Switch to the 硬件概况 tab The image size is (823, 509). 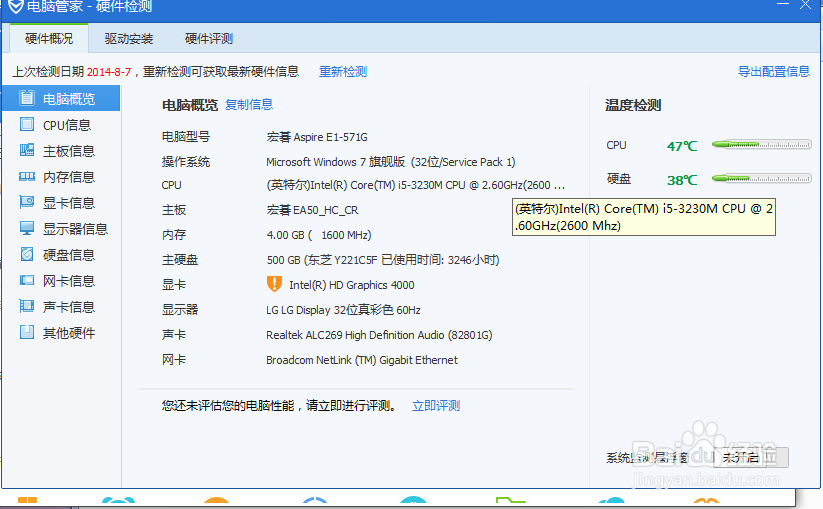(x=49, y=38)
